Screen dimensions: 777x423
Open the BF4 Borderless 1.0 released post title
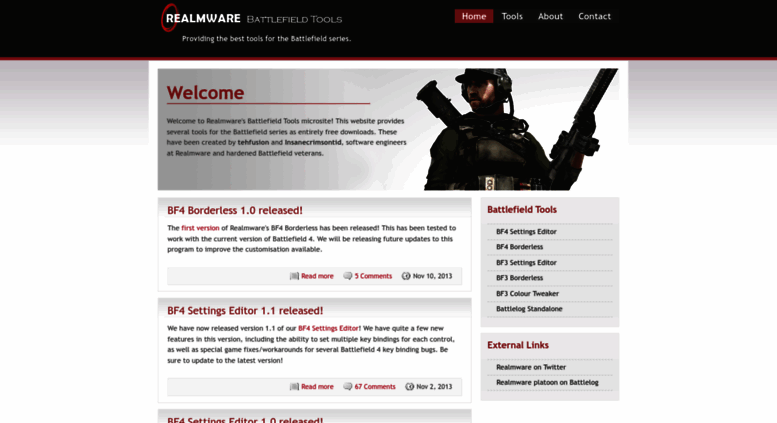235,211
